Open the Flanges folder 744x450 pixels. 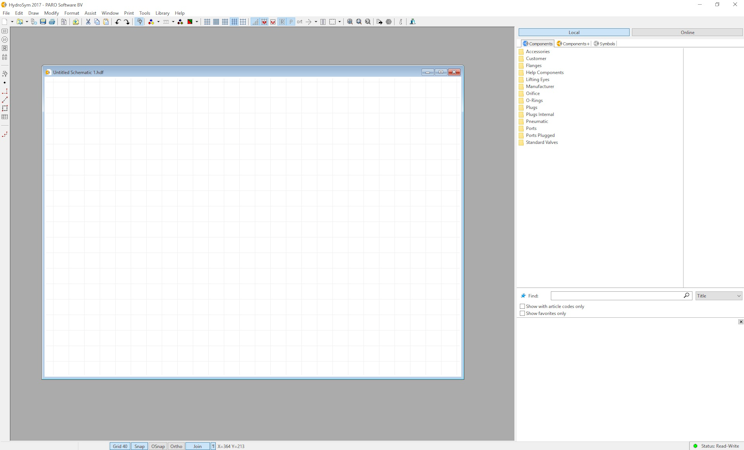click(x=533, y=66)
